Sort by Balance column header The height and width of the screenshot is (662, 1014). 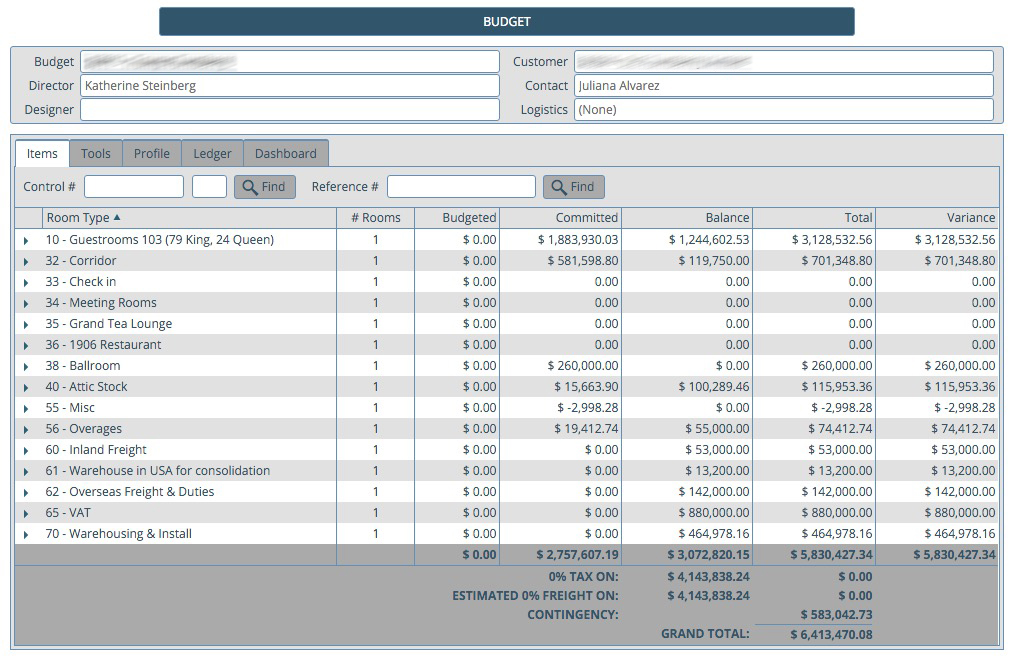tap(687, 218)
